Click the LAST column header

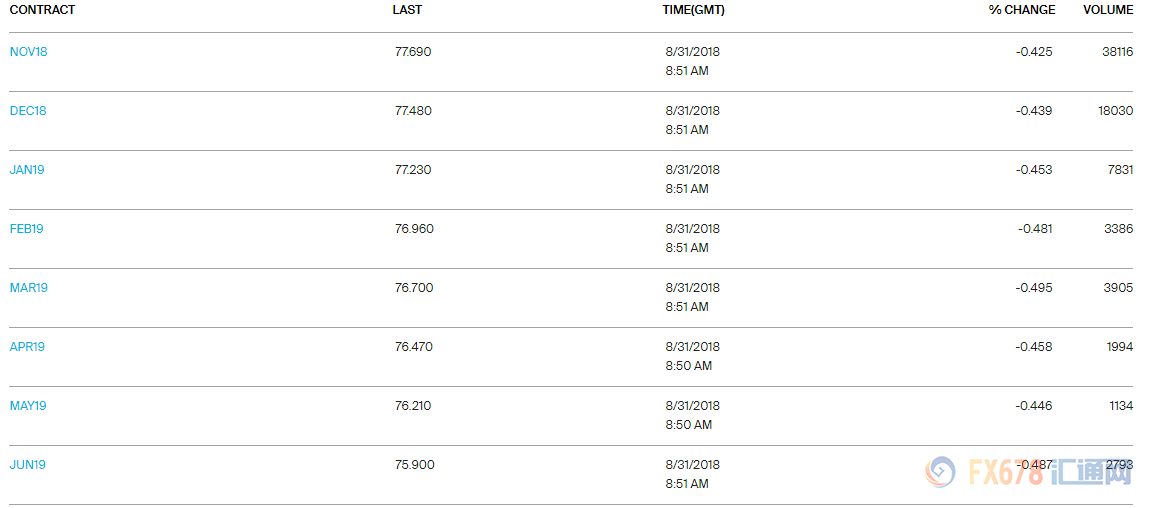click(x=407, y=10)
